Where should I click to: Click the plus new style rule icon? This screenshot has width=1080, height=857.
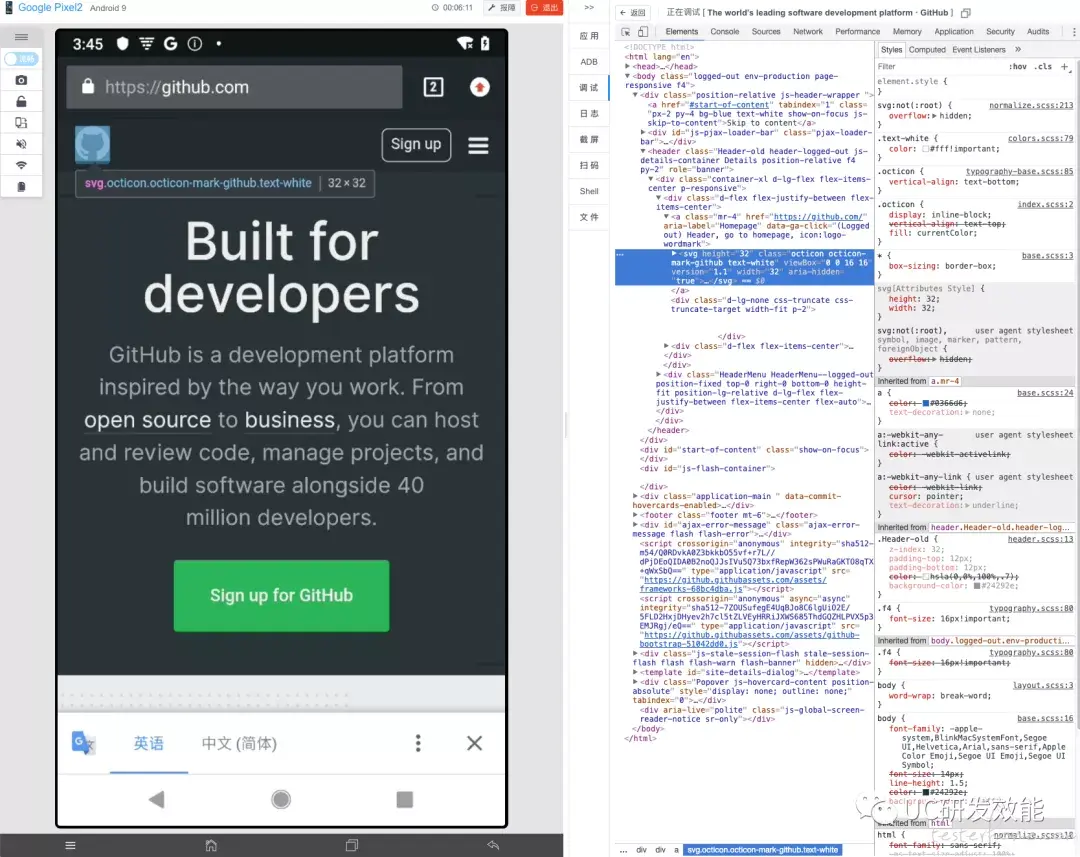pos(1065,67)
